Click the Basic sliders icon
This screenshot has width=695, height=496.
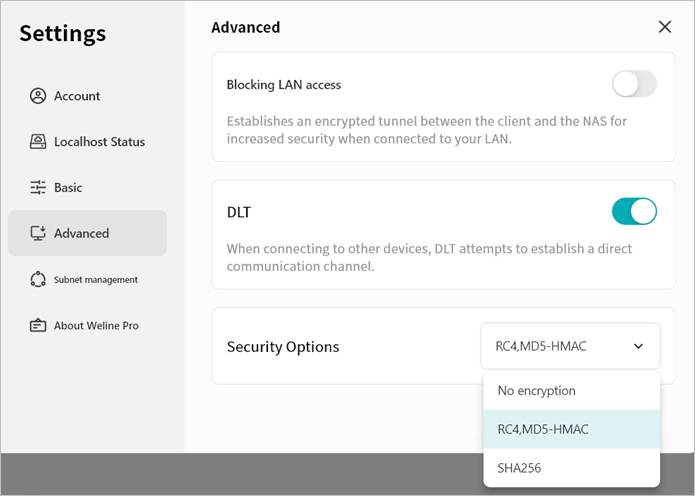coord(38,187)
